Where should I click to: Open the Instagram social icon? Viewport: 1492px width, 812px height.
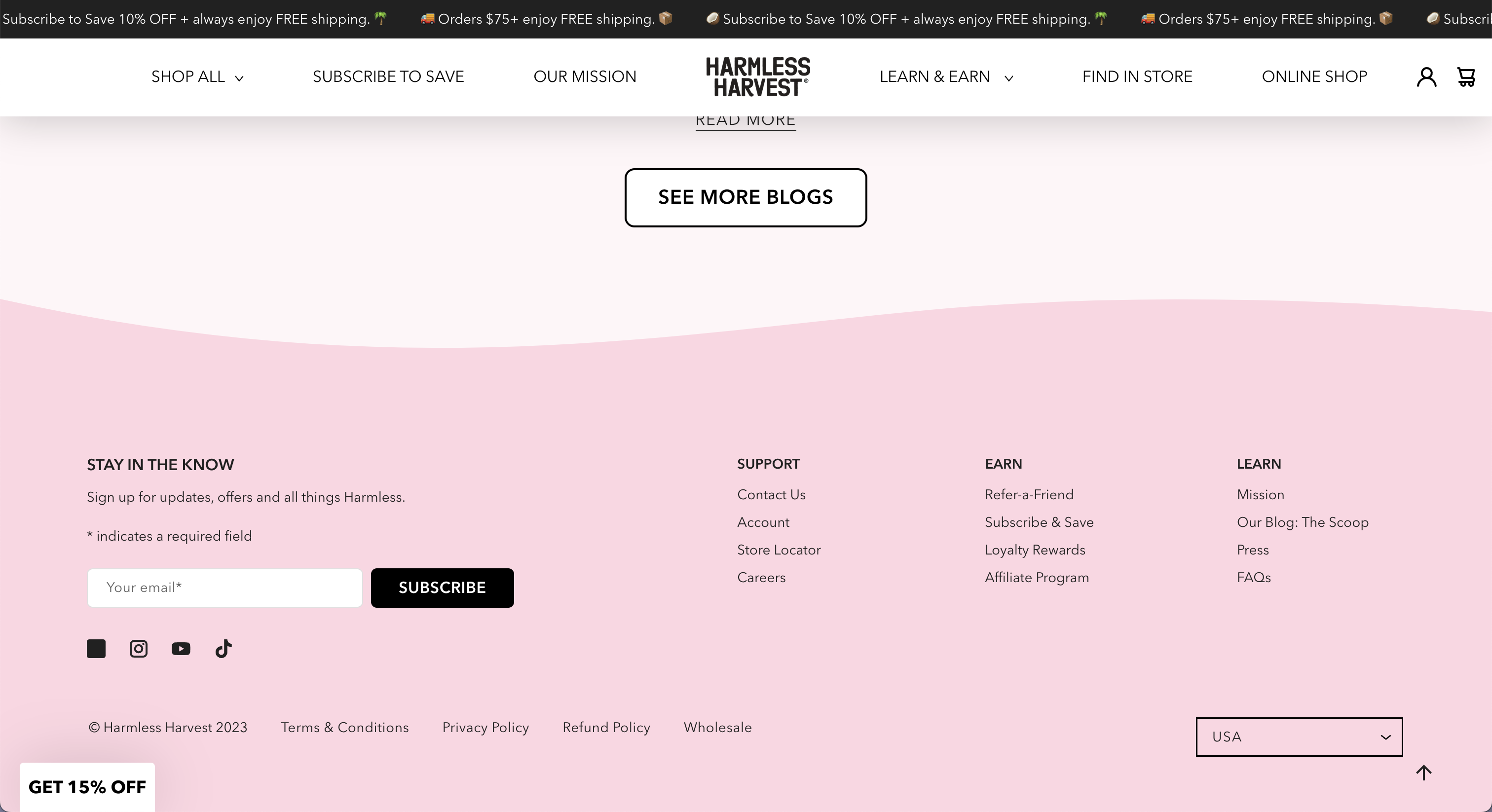(139, 649)
